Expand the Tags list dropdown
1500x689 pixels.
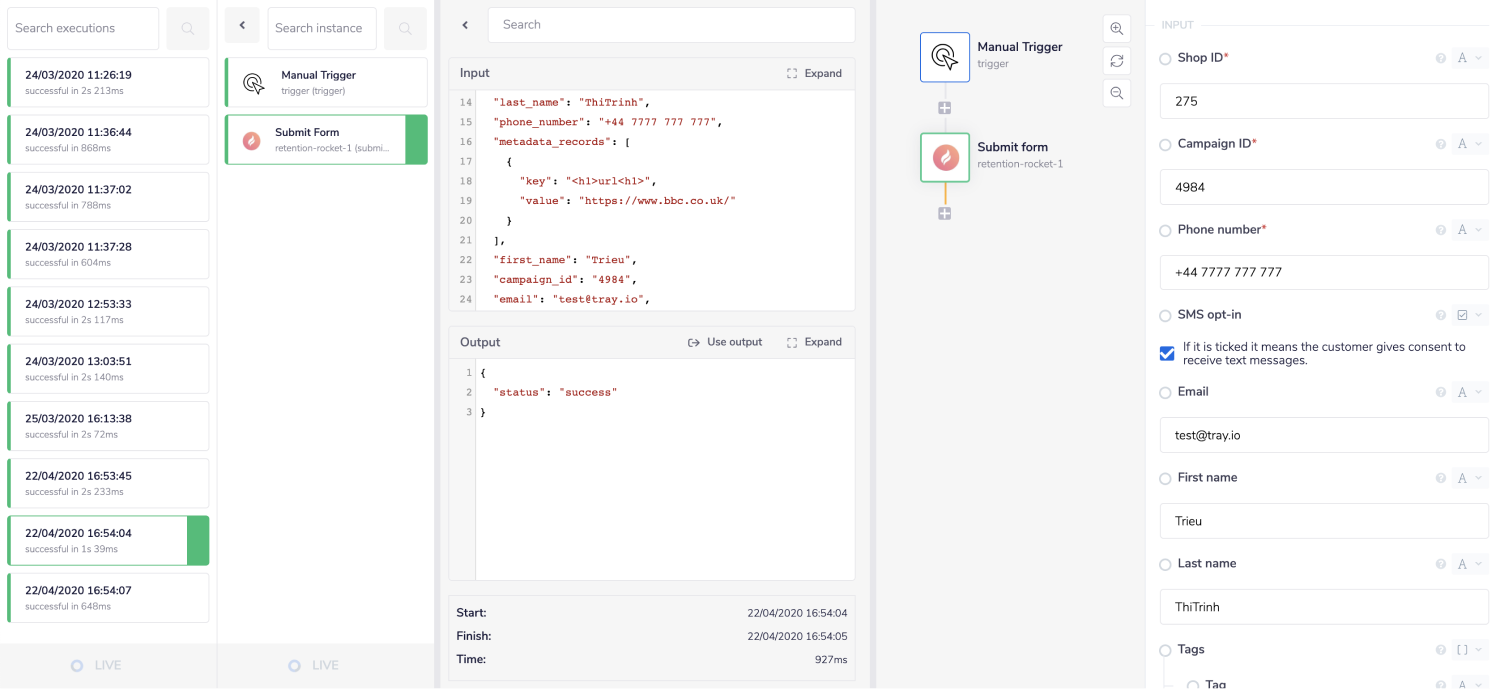[1468, 649]
